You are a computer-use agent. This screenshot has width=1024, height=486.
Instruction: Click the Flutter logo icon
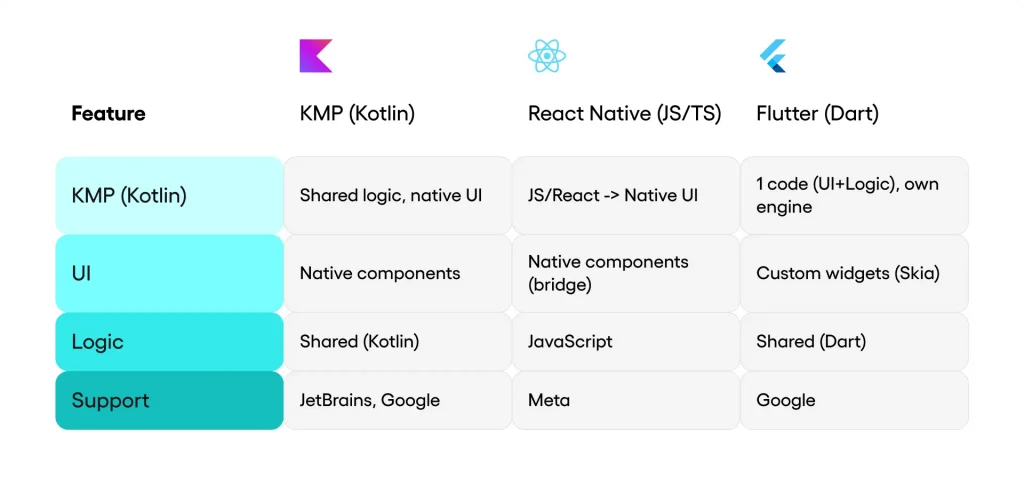tap(773, 56)
